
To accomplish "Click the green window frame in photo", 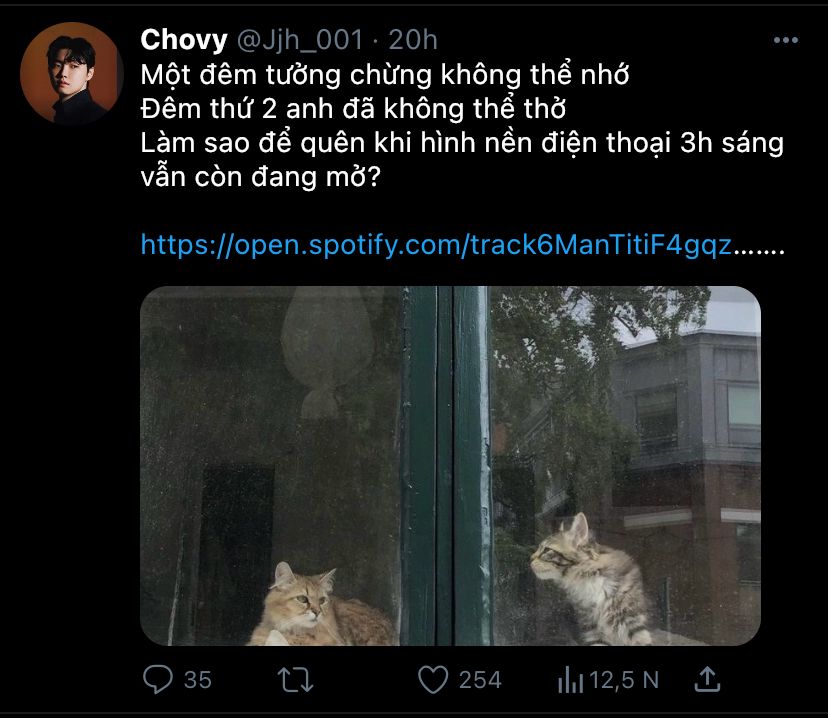I will click(x=446, y=466).
